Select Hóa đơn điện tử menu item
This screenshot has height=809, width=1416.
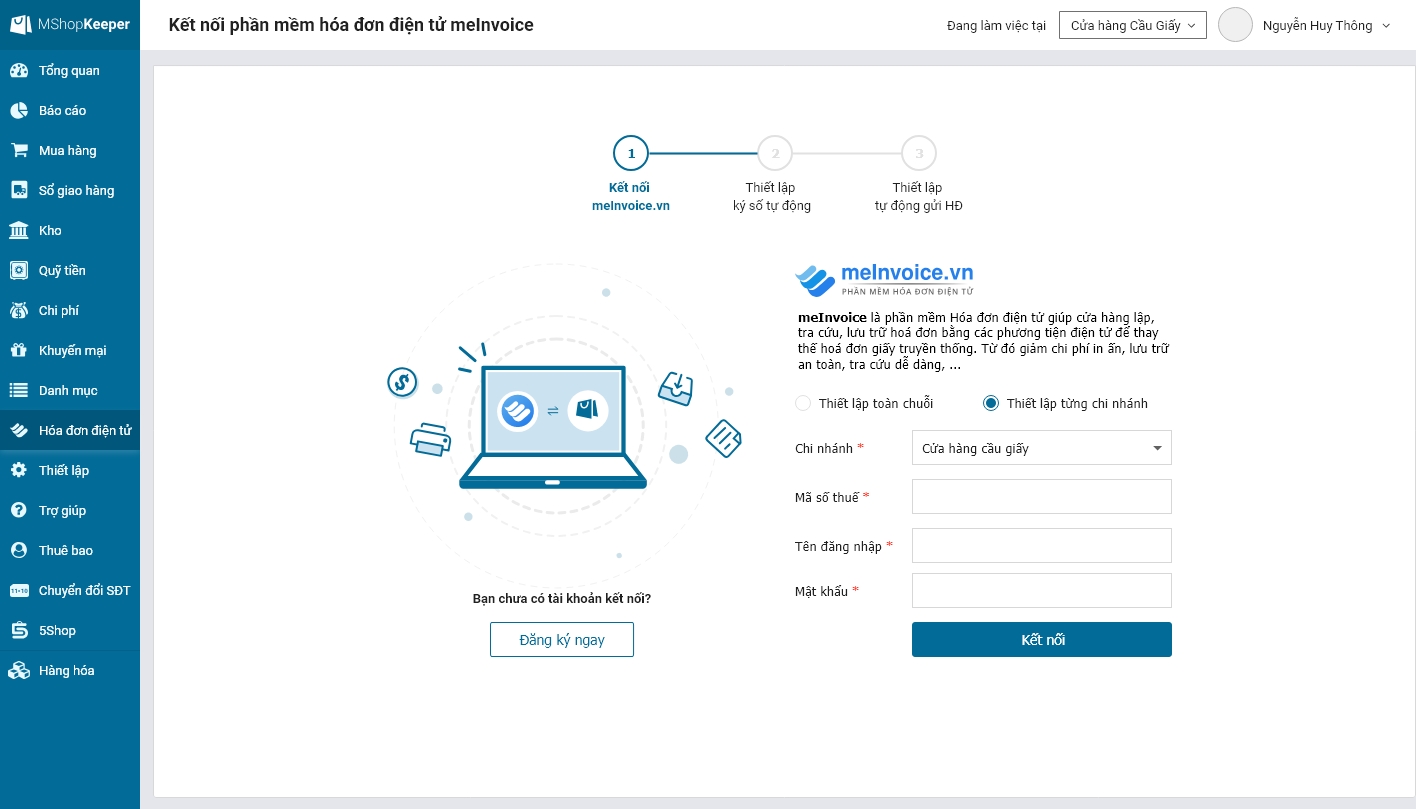tap(70, 431)
